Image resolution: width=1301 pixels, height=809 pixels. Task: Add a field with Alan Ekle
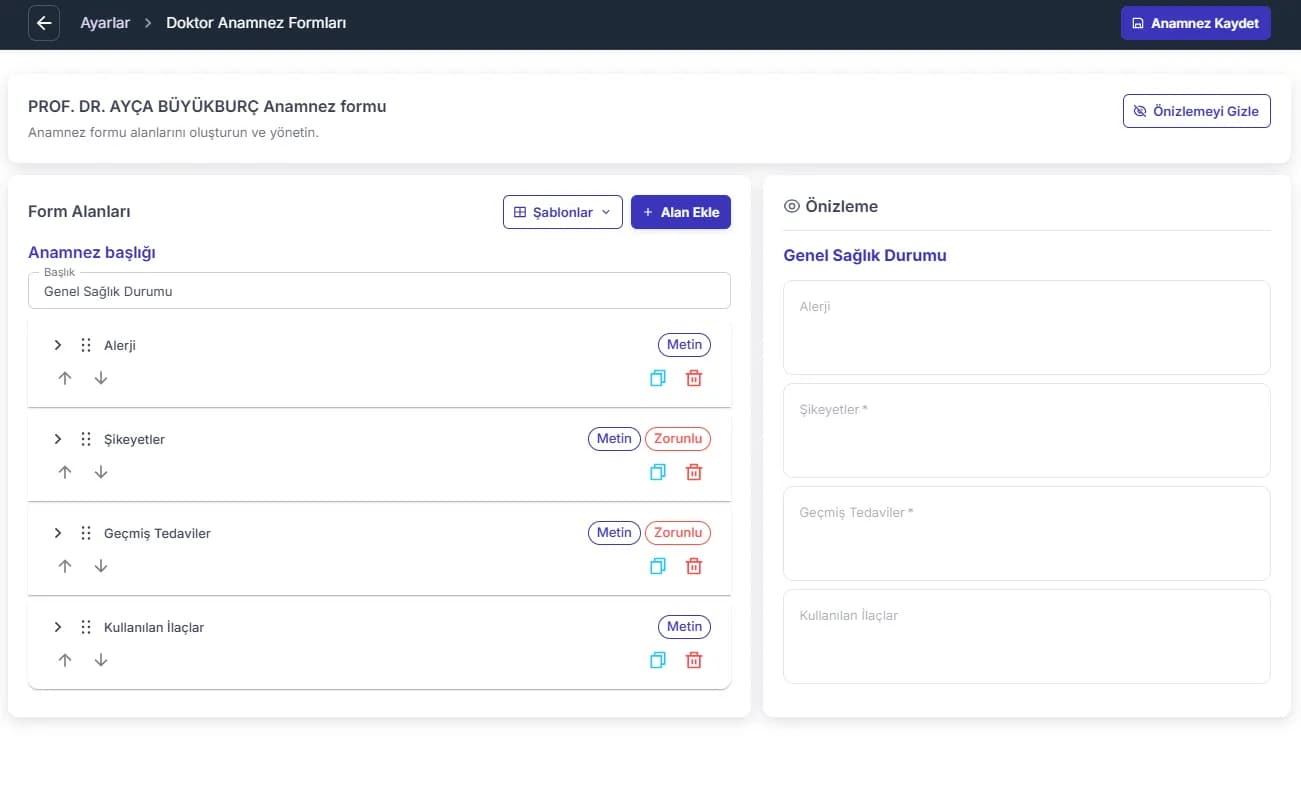pos(681,212)
